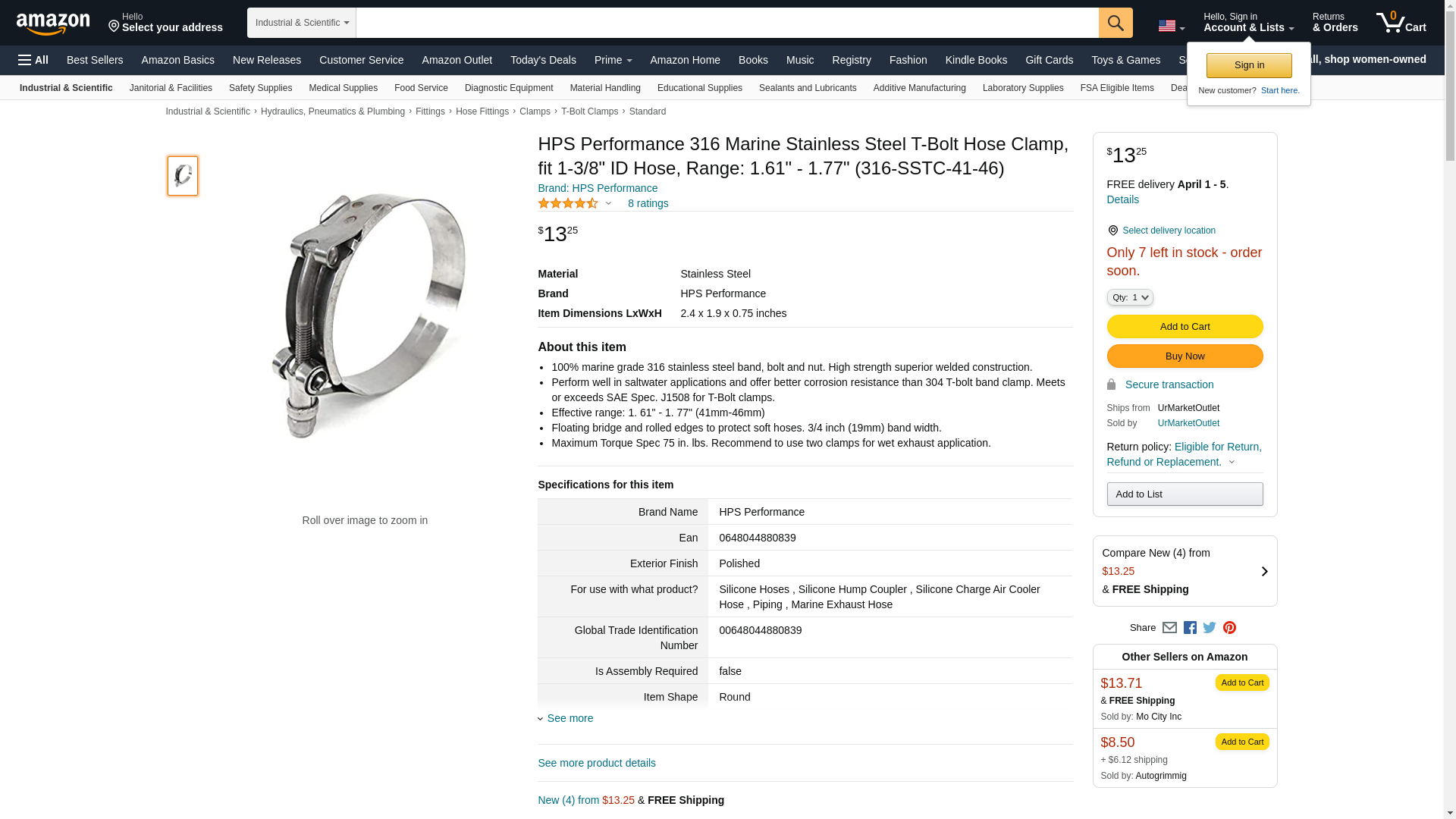Viewport: 1456px width, 819px height.
Task: Open the shopping cart icon
Action: point(1401,23)
